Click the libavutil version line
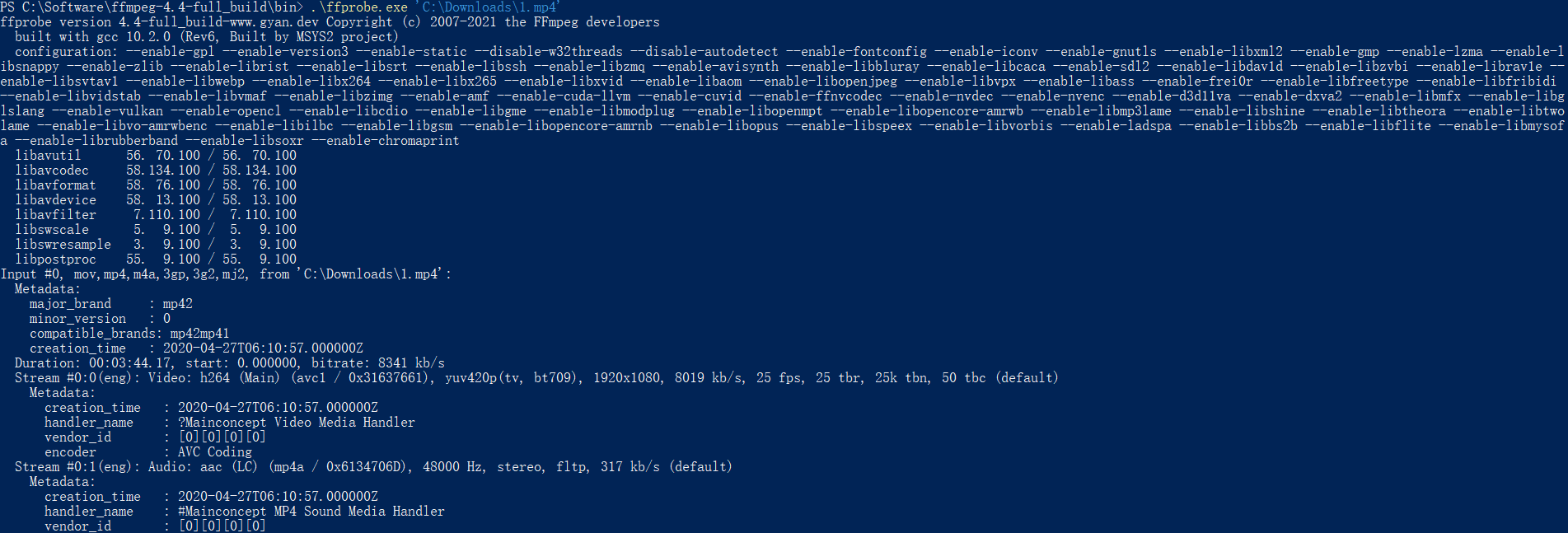 click(156, 155)
